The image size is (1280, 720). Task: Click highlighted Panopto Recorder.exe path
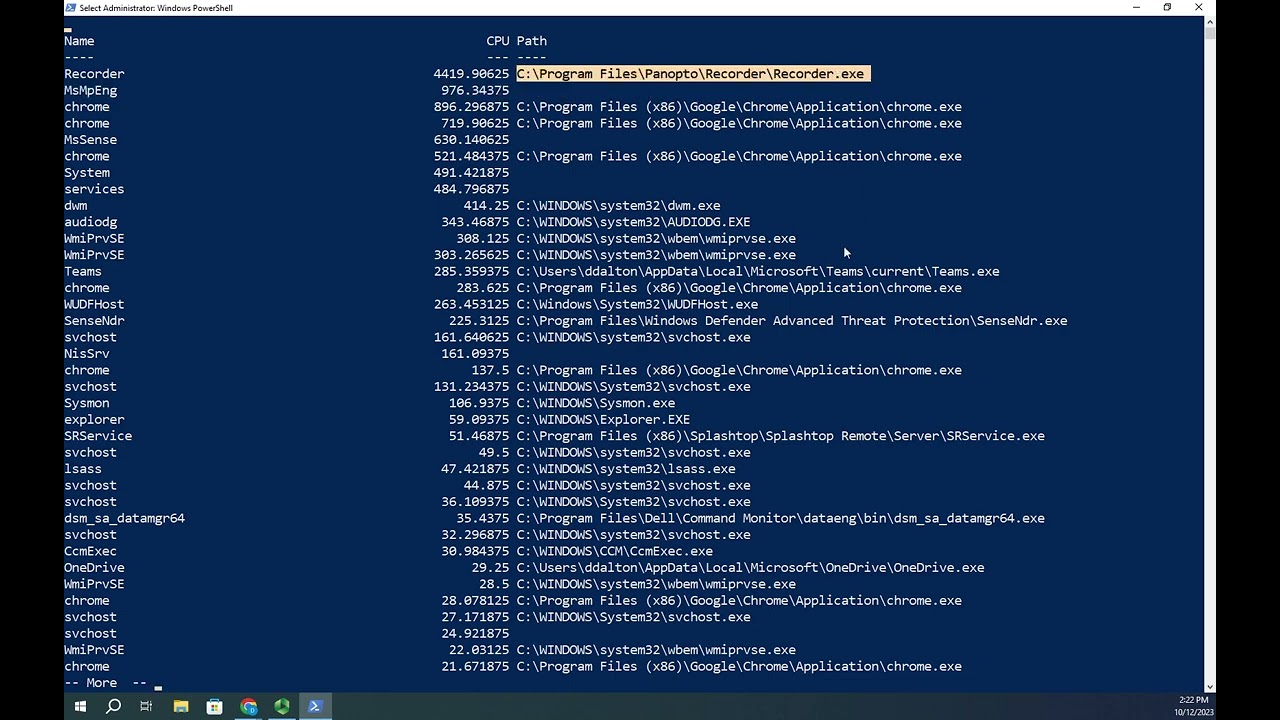(692, 74)
